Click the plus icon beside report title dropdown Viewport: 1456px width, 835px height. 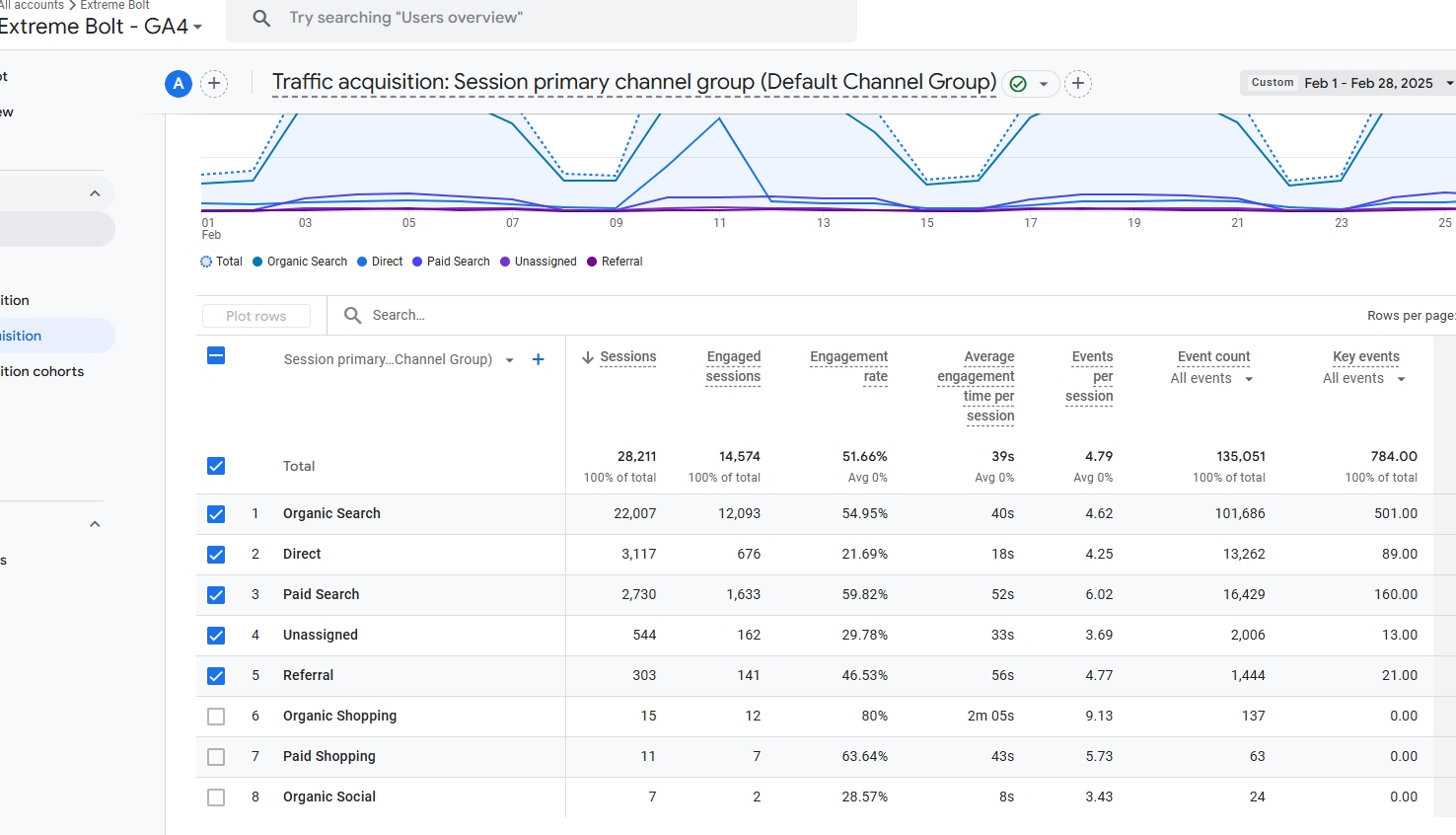tap(1078, 84)
